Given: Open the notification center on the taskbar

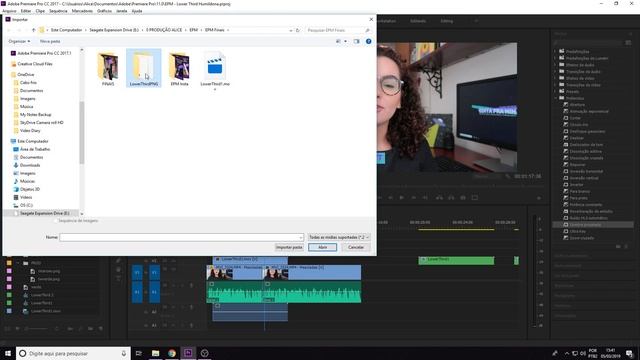Looking at the screenshot, I should click(x=629, y=353).
